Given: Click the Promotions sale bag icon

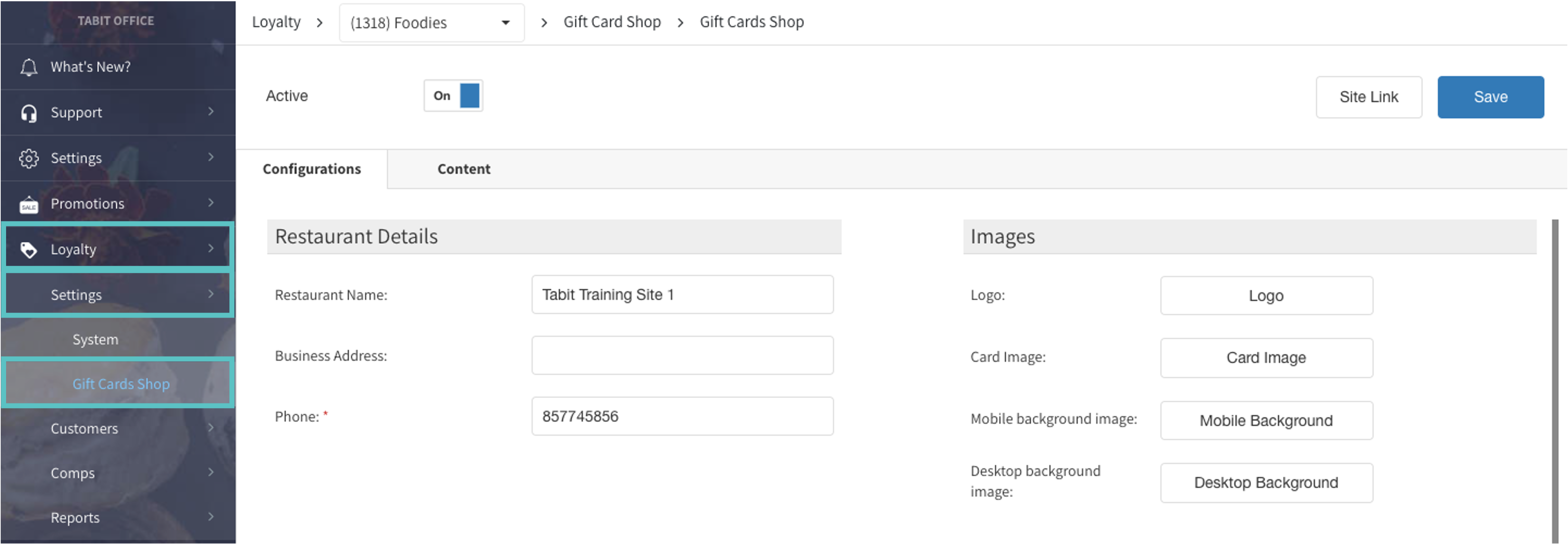Looking at the screenshot, I should click(x=29, y=205).
